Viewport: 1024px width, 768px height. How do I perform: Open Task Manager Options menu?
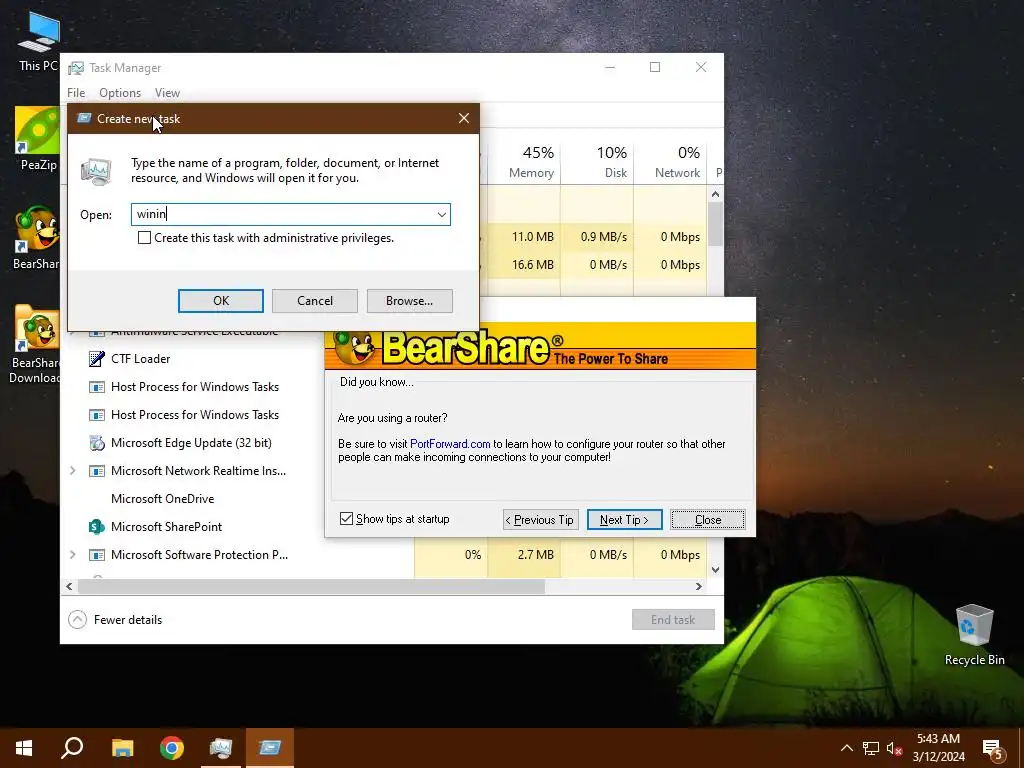click(120, 93)
